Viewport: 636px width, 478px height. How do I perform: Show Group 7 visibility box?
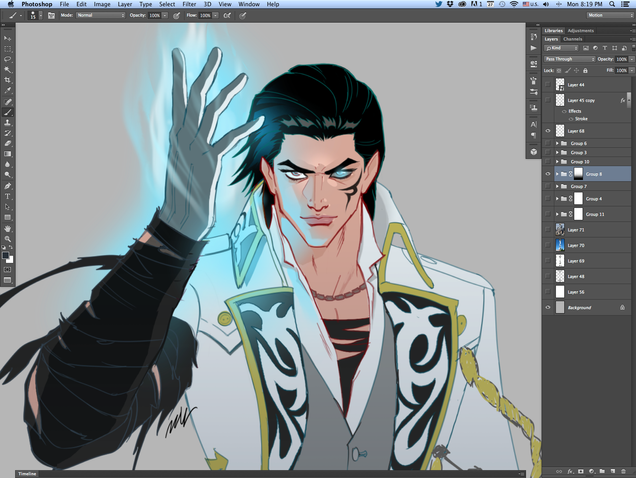tap(548, 186)
